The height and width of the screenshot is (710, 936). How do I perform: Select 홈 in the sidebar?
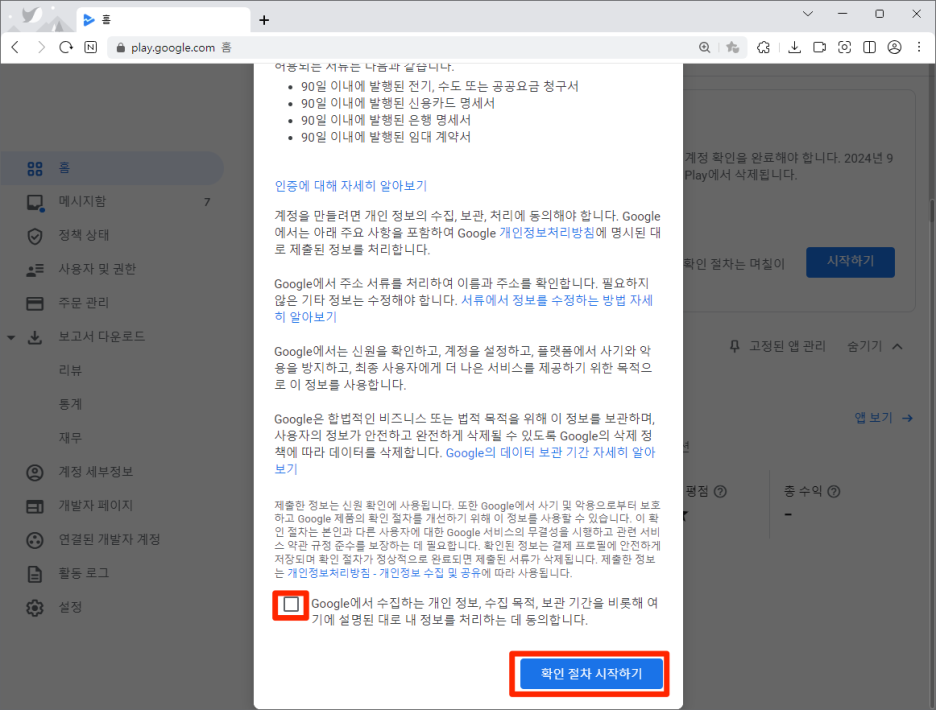coord(112,168)
